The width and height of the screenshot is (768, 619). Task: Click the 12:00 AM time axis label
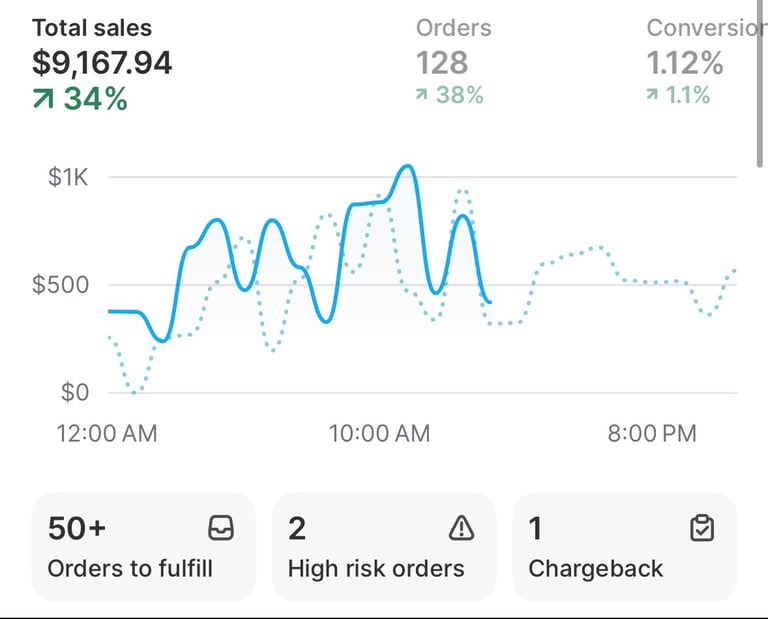click(107, 433)
